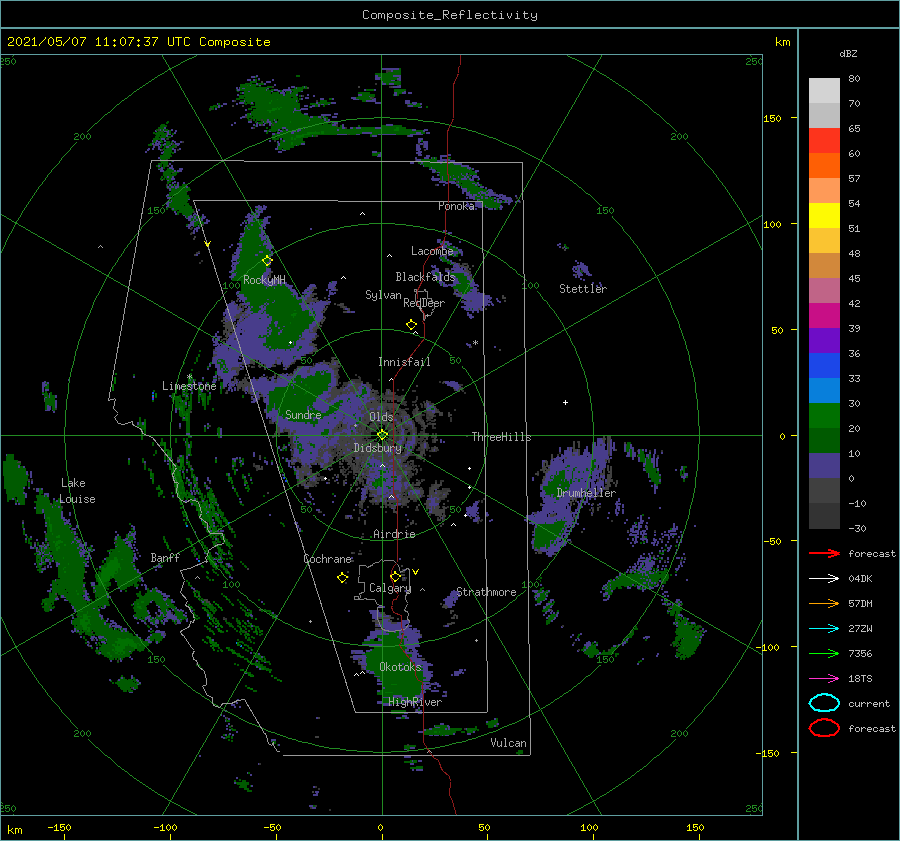This screenshot has width=900, height=841.
Task: Click the Drumheller label
Action: pos(586,493)
